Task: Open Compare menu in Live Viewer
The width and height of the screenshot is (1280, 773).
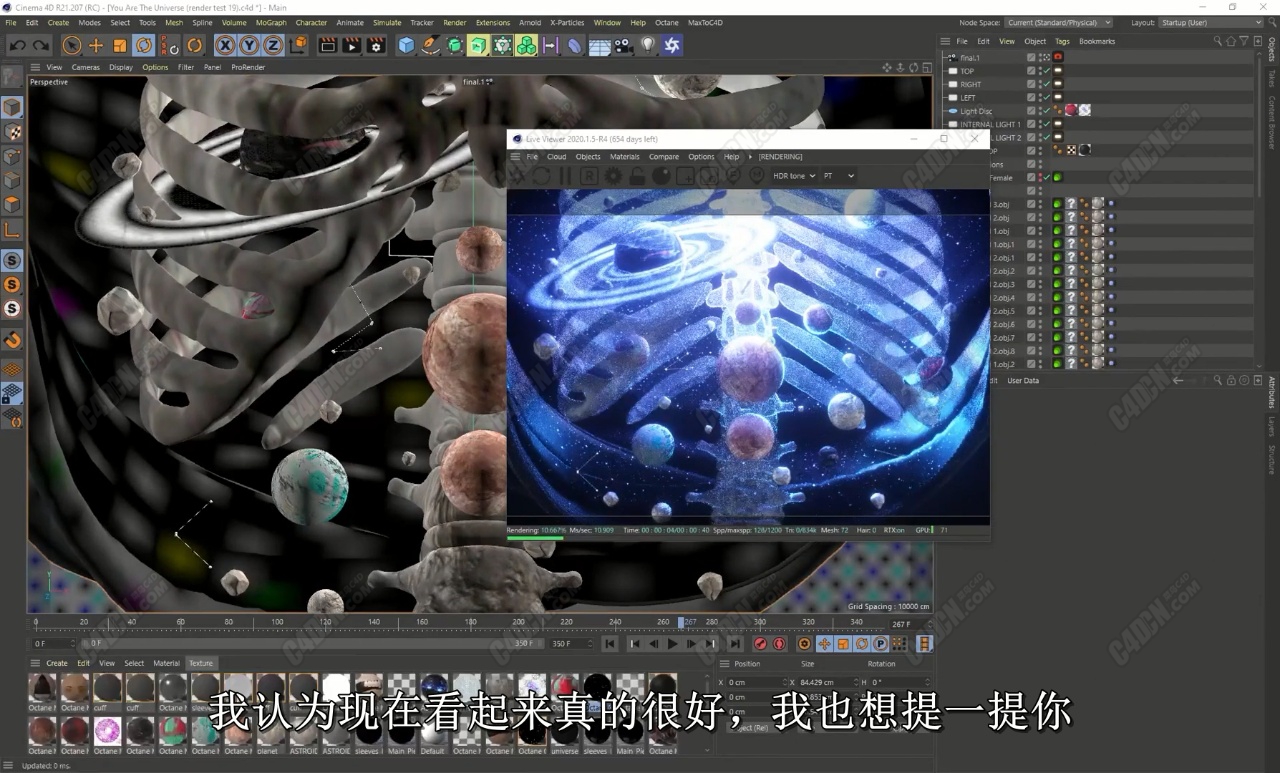Action: (x=664, y=157)
